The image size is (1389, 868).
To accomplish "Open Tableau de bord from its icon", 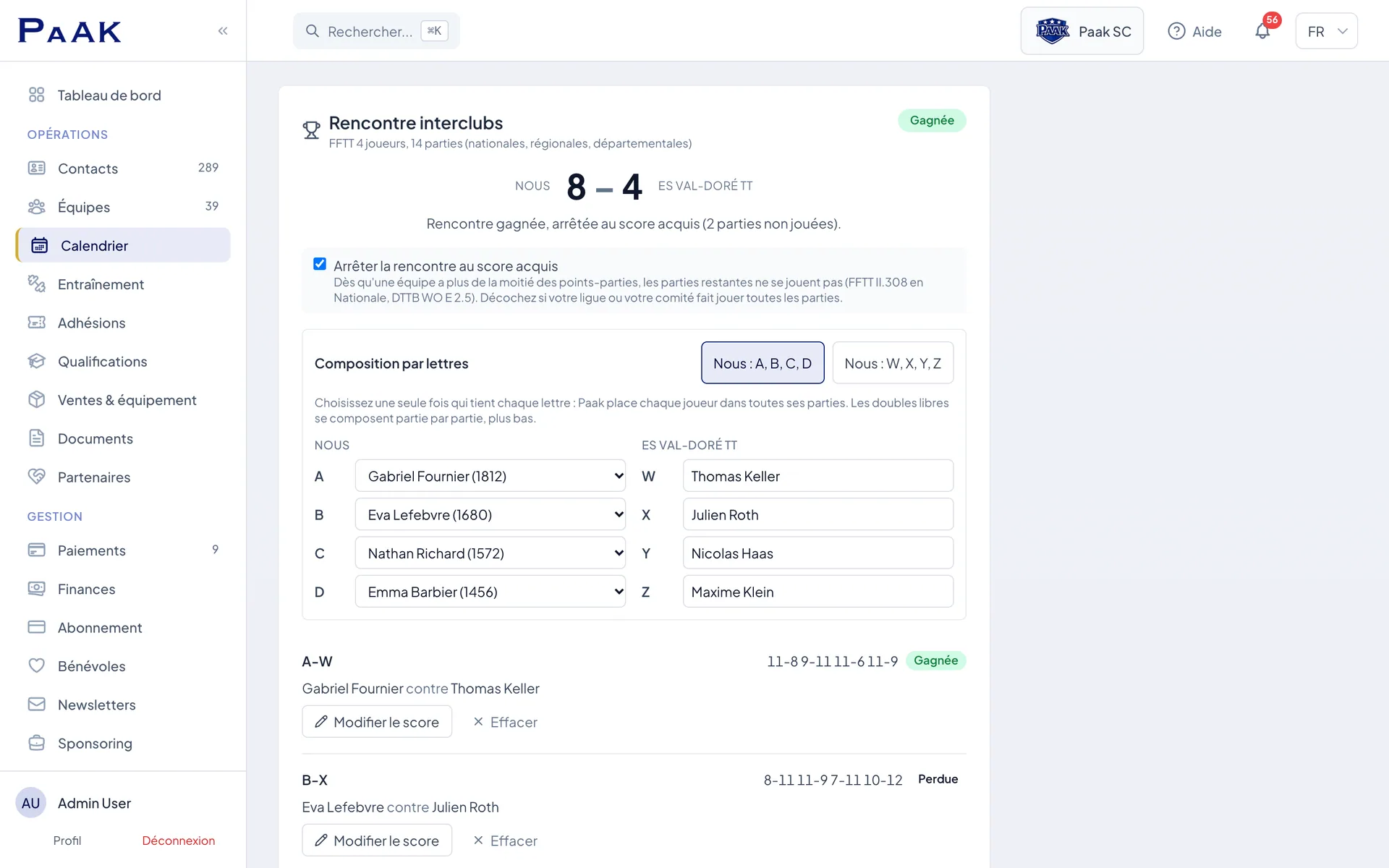I will coord(37,95).
